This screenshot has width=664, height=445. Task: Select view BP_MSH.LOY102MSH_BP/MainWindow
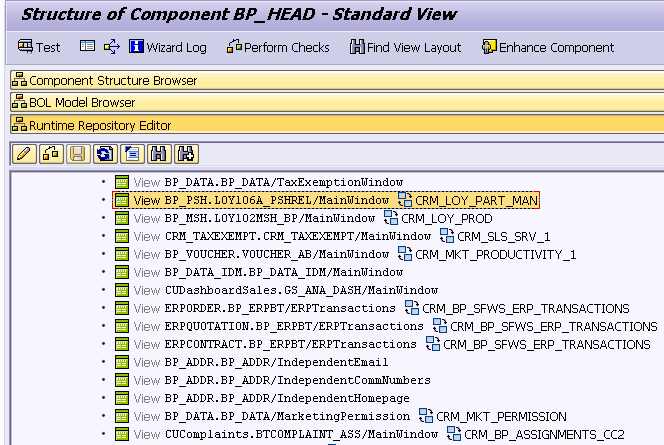[270, 218]
